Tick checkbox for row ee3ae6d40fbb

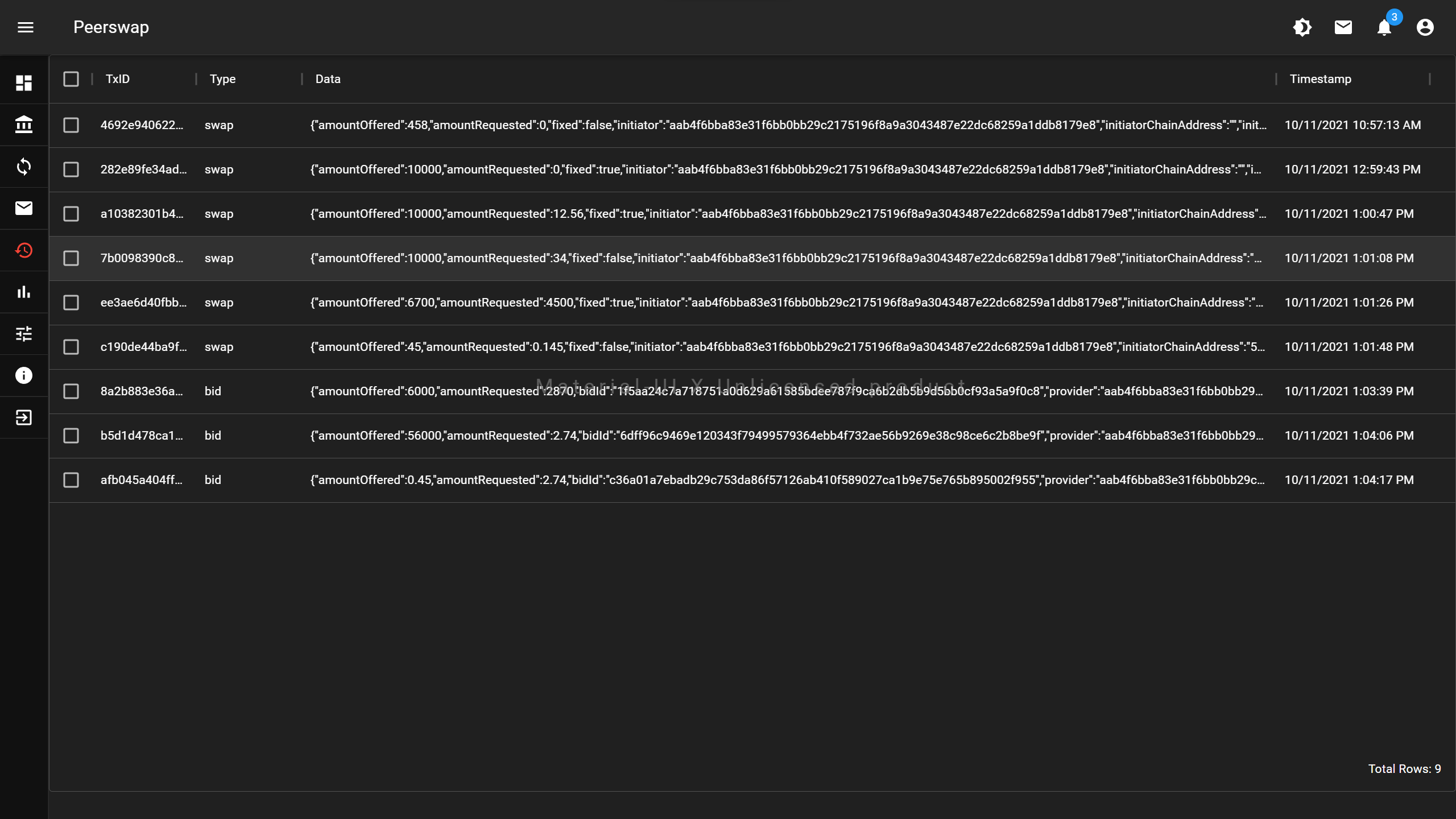tap(71, 303)
